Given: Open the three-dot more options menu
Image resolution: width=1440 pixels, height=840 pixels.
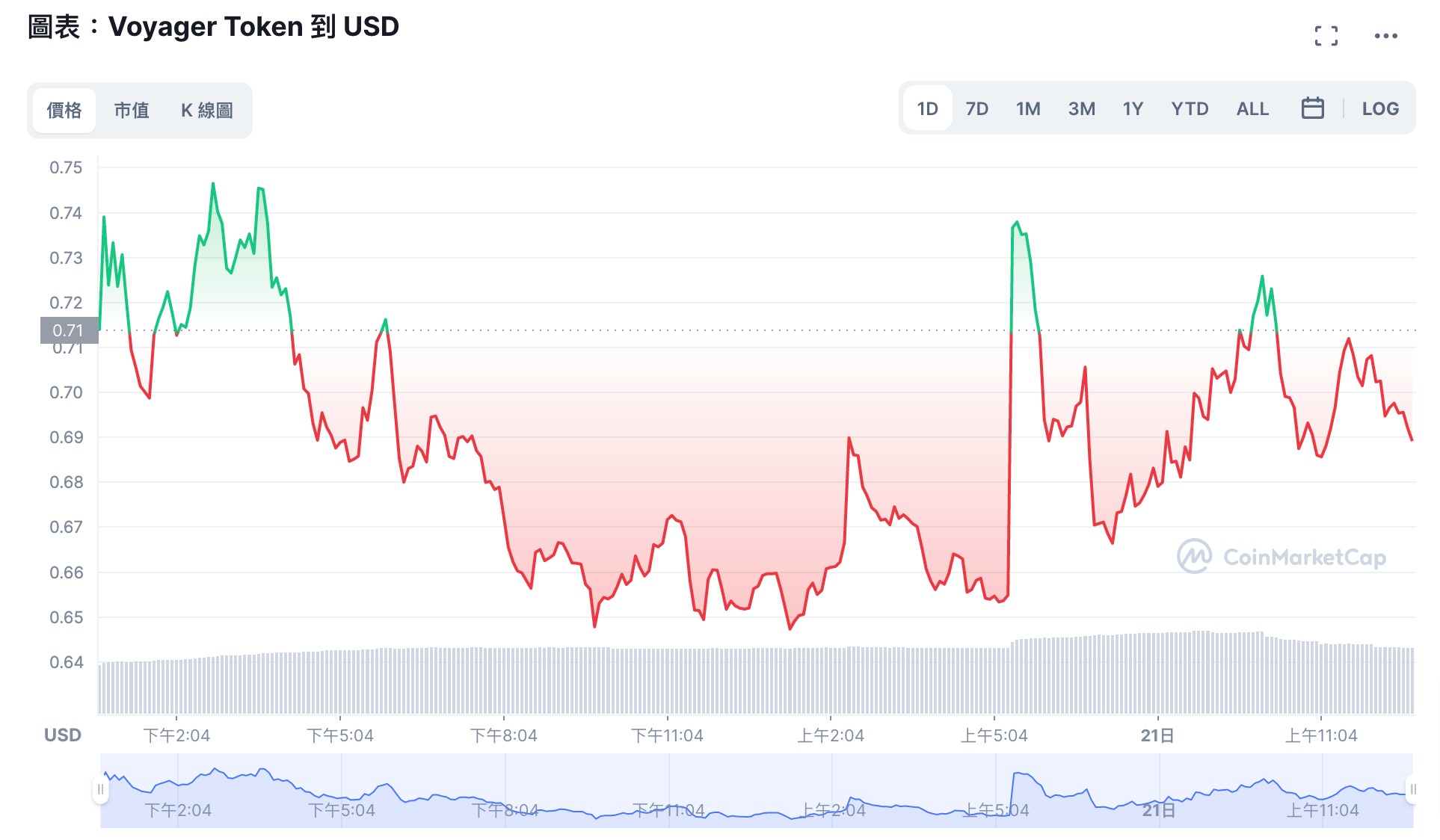Looking at the screenshot, I should coord(1385,35).
